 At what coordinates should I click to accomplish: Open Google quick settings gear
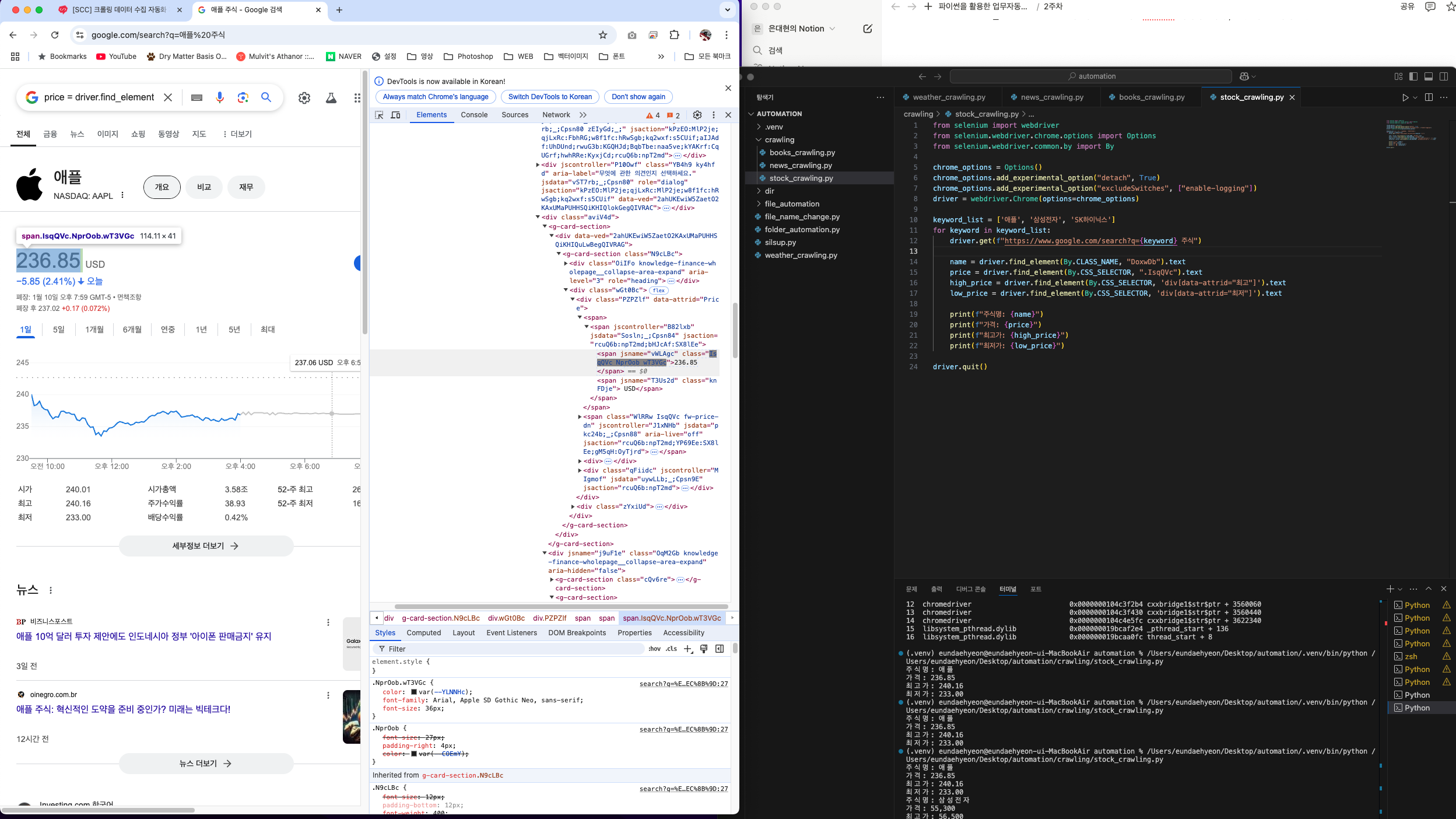coord(304,98)
